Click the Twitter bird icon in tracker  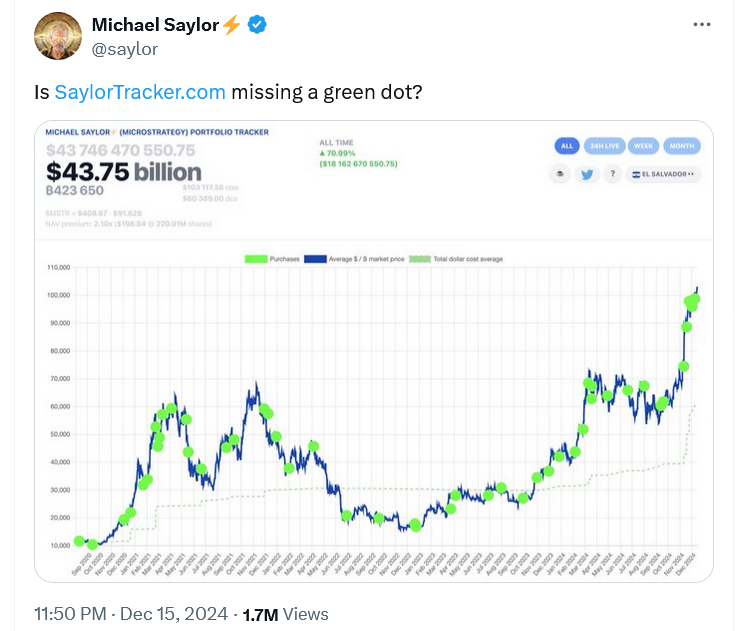[x=585, y=174]
